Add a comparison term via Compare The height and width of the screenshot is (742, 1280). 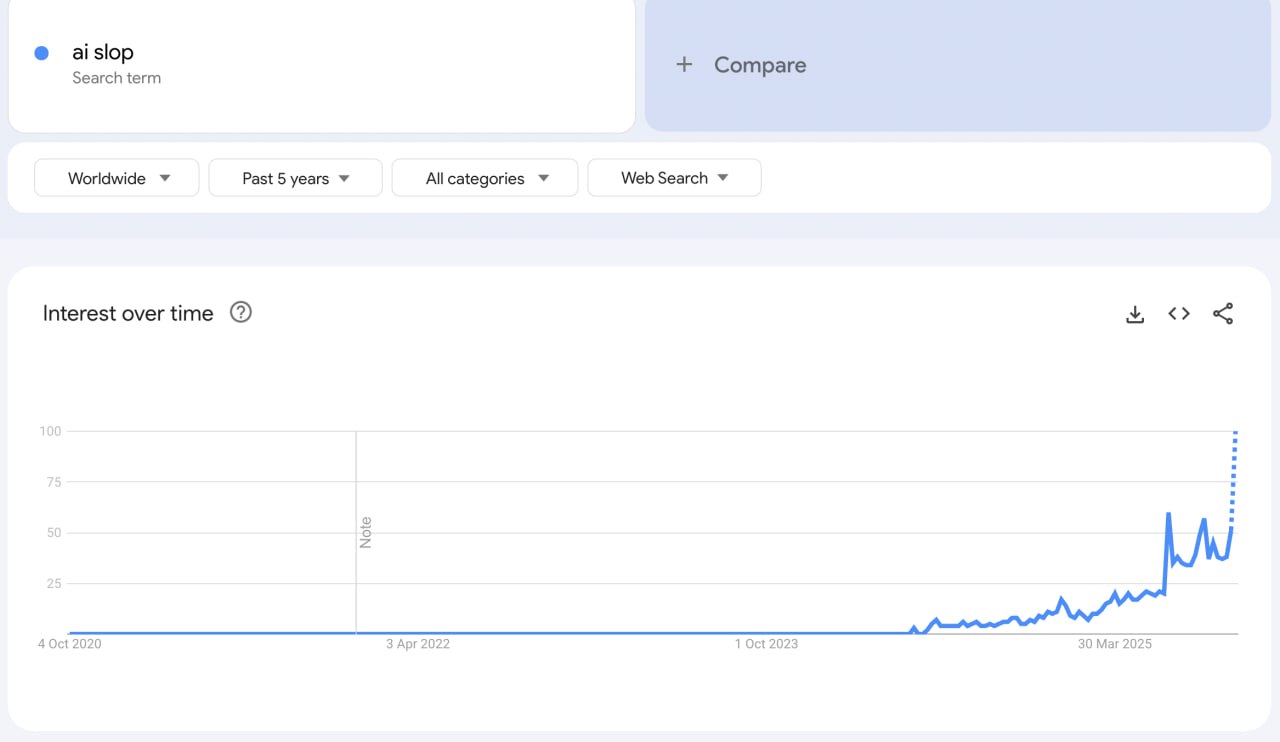tap(958, 65)
